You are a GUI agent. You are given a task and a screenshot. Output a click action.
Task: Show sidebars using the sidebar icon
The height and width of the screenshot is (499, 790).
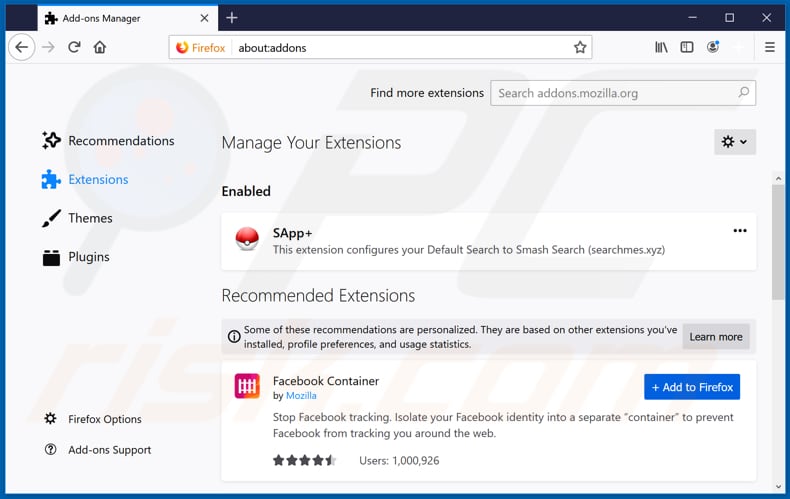(x=687, y=47)
